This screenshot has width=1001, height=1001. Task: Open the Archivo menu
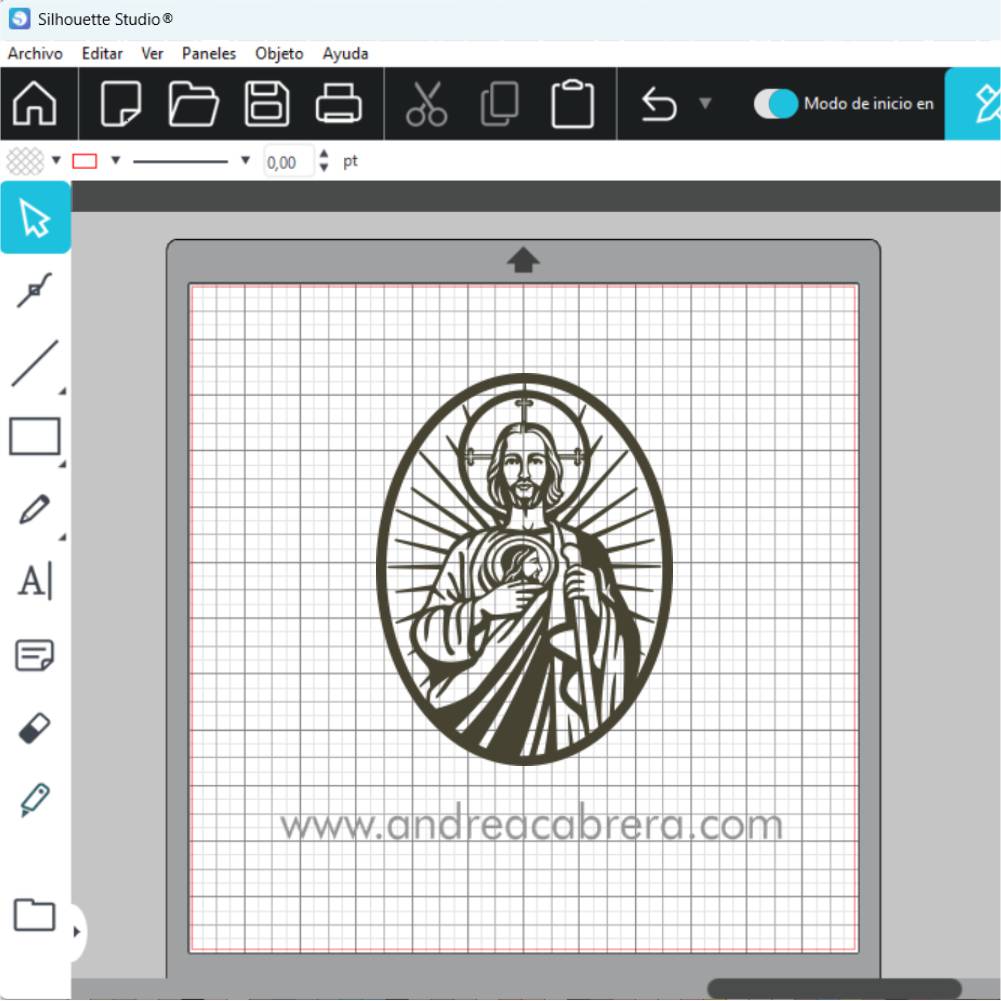(x=35, y=54)
